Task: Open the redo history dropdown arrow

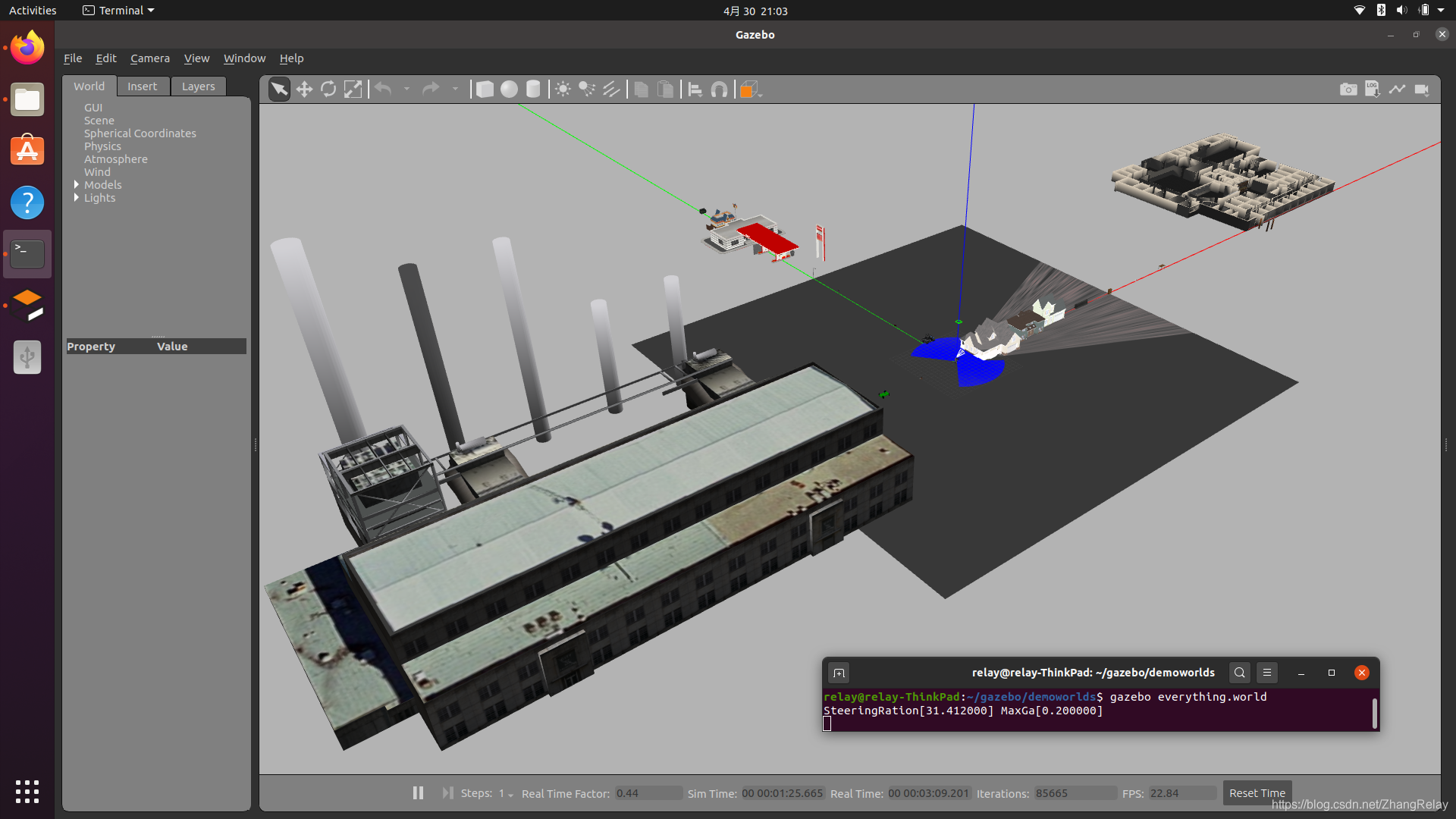Action: [x=456, y=89]
